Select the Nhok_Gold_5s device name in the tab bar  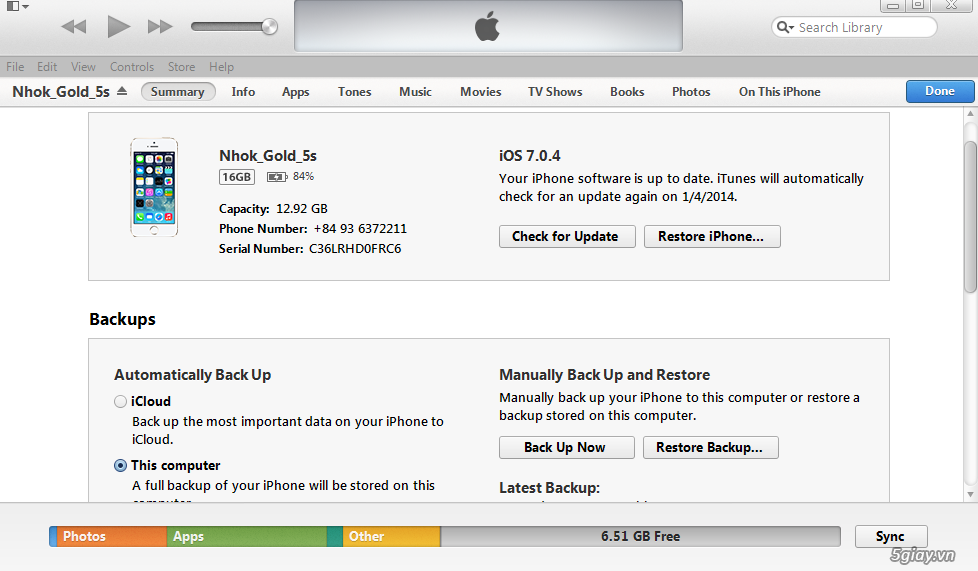pyautogui.click(x=61, y=92)
